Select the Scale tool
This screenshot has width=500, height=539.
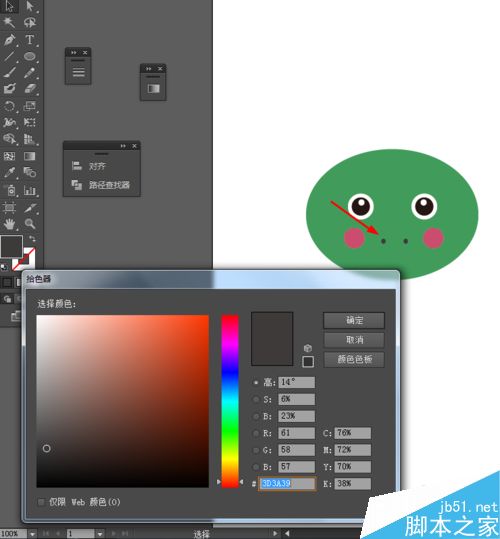[x=30, y=106]
